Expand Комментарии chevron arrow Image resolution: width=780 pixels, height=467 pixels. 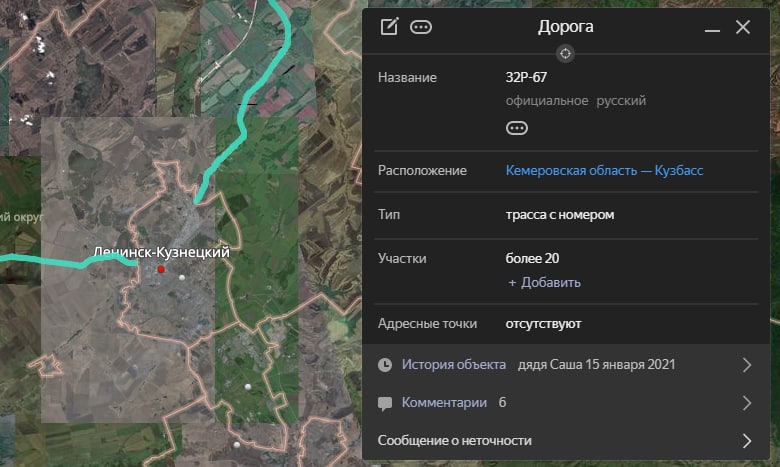[747, 403]
